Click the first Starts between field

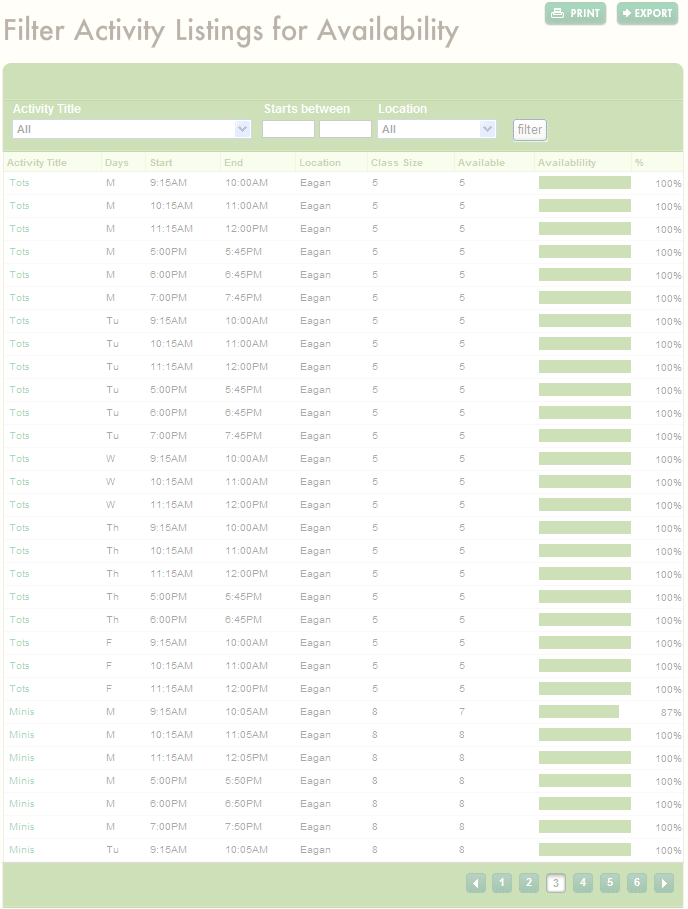pos(288,129)
